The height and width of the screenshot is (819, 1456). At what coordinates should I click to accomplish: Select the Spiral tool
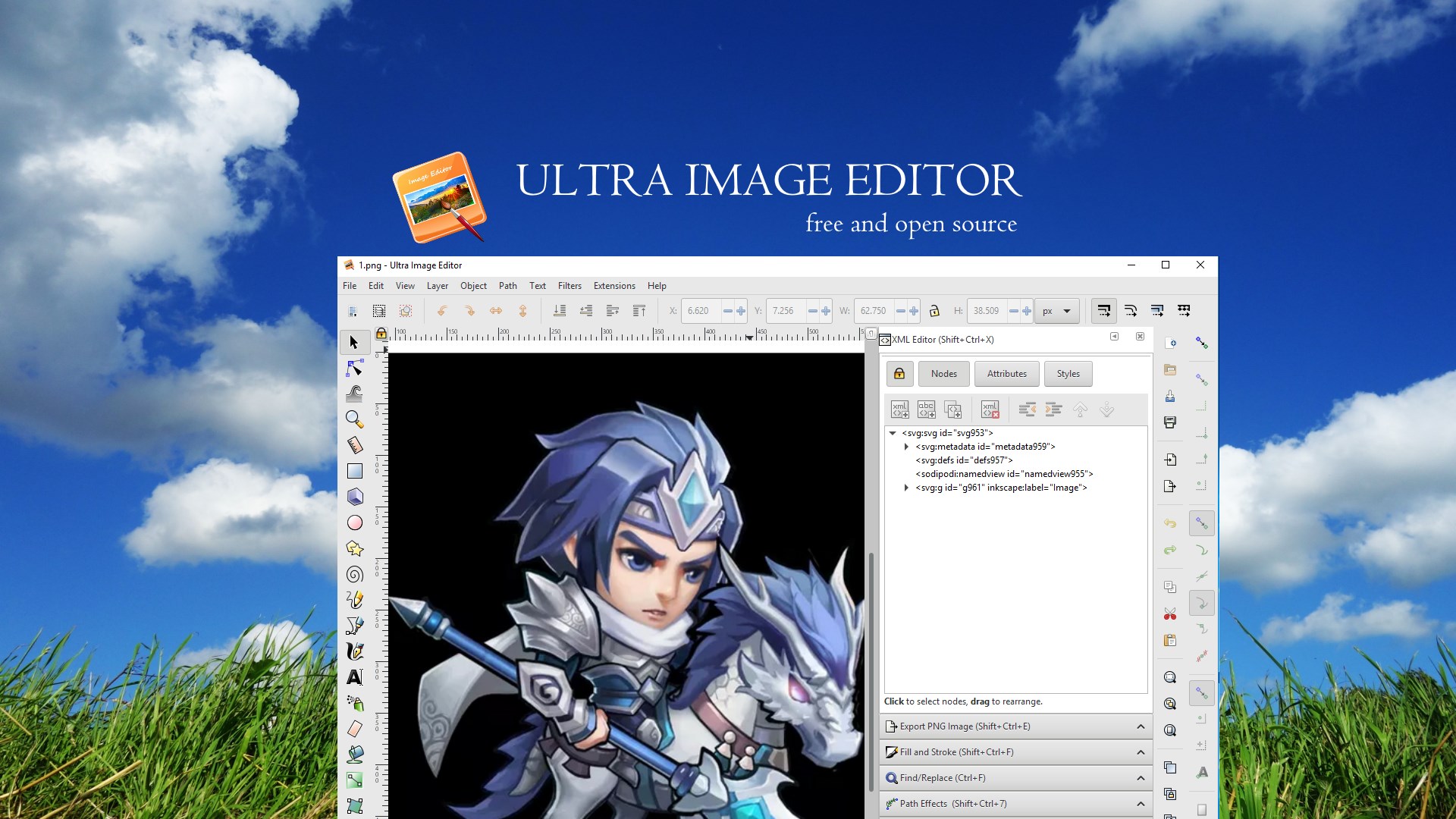[x=354, y=574]
